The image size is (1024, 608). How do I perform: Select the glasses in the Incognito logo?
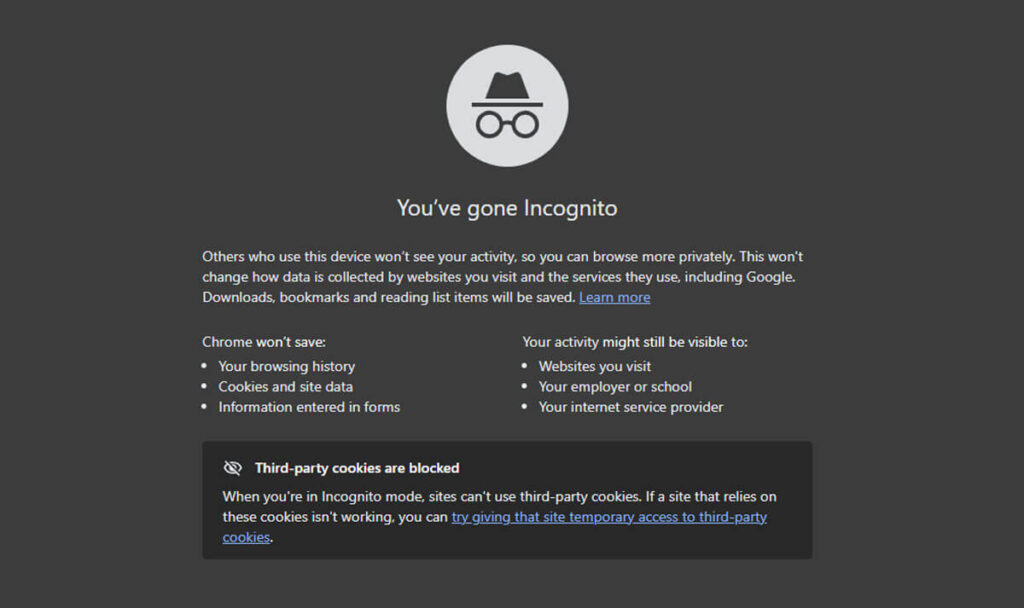[507, 122]
